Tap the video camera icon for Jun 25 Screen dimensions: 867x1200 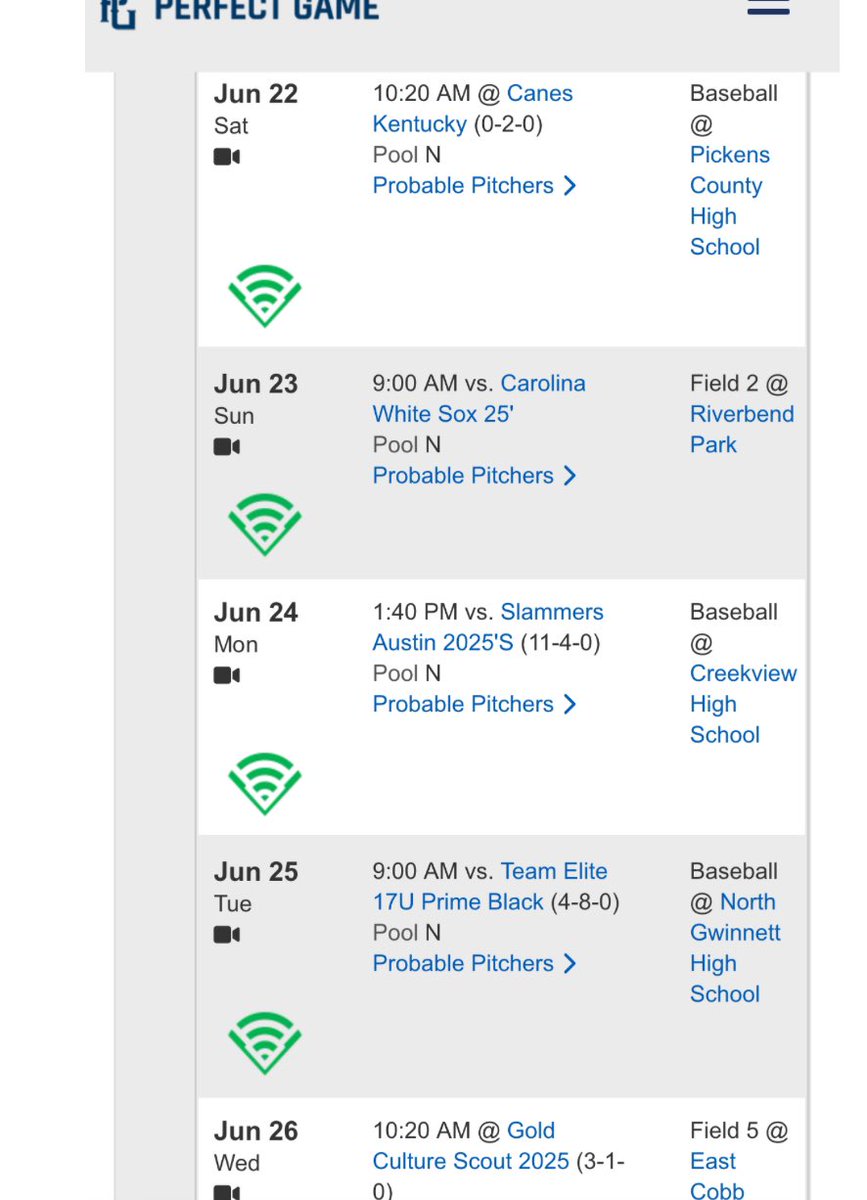(227, 935)
